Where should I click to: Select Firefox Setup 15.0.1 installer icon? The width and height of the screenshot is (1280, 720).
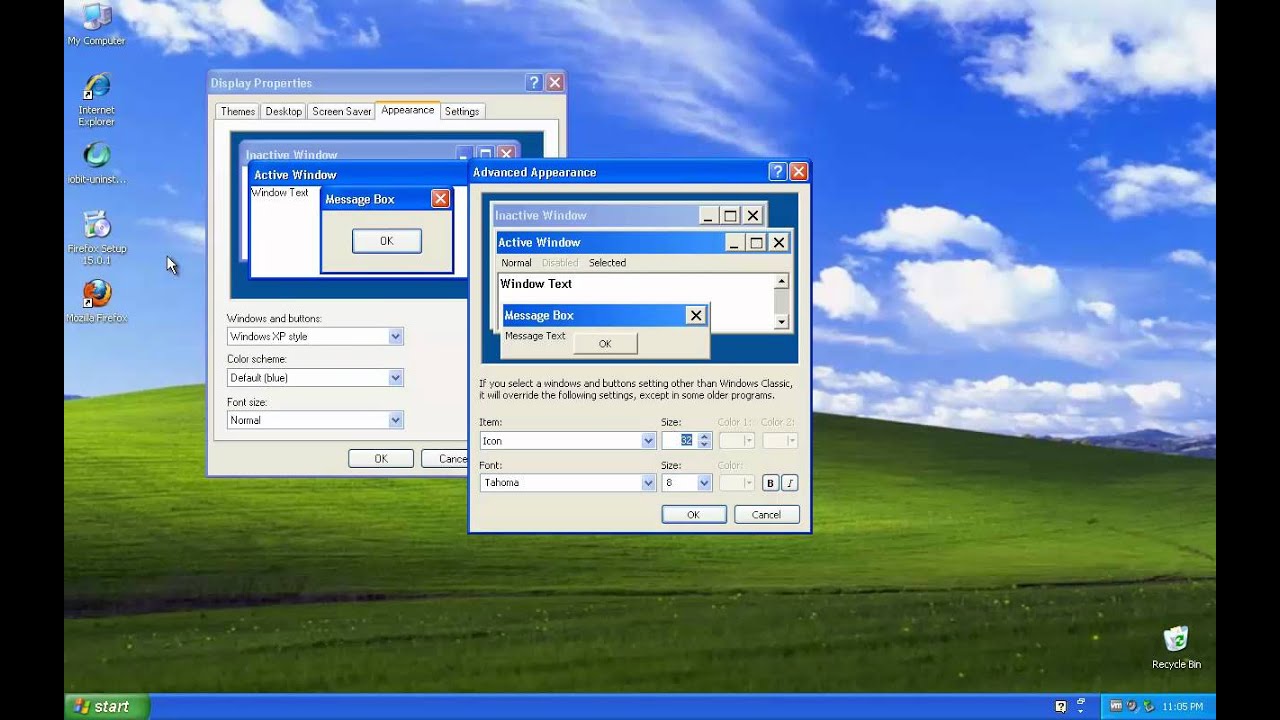pos(97,237)
